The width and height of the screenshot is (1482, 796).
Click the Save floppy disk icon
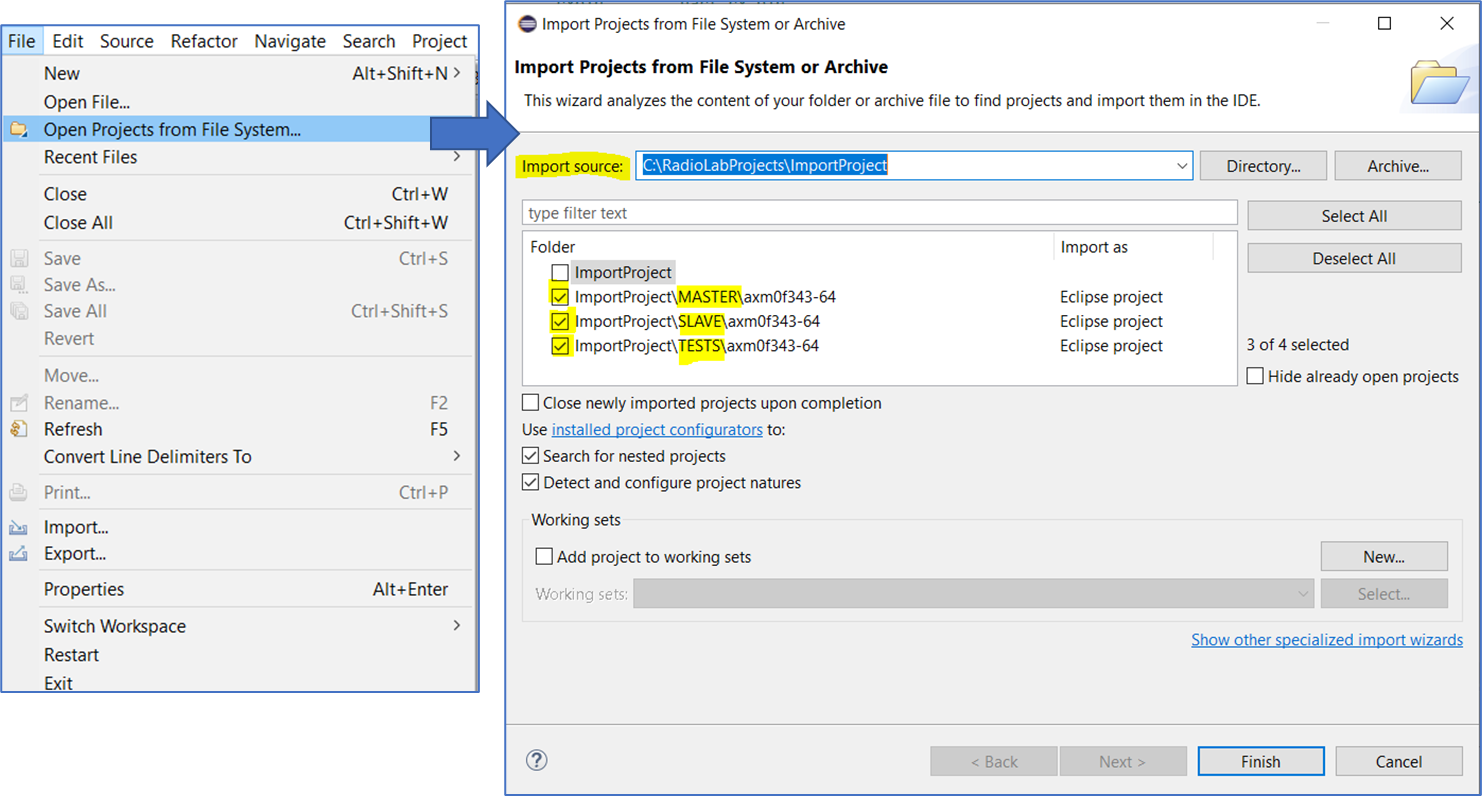click(18, 259)
